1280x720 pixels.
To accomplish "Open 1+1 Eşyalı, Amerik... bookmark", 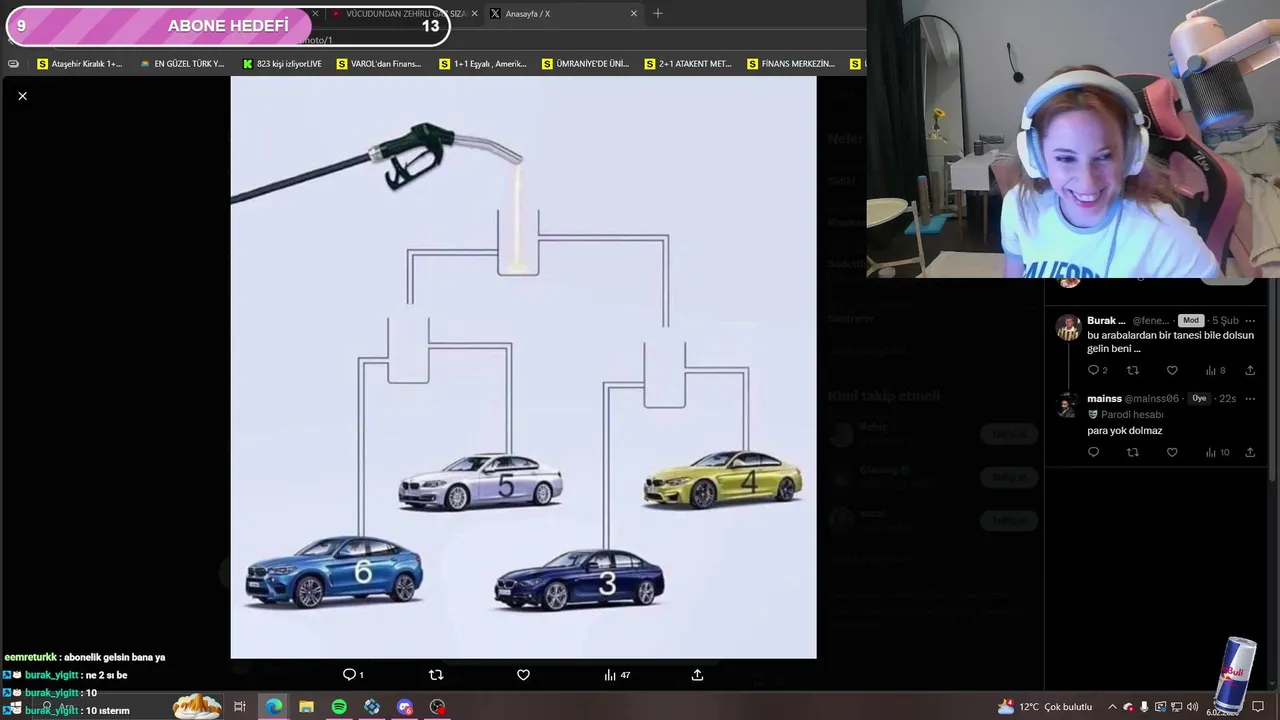I will click(483, 64).
